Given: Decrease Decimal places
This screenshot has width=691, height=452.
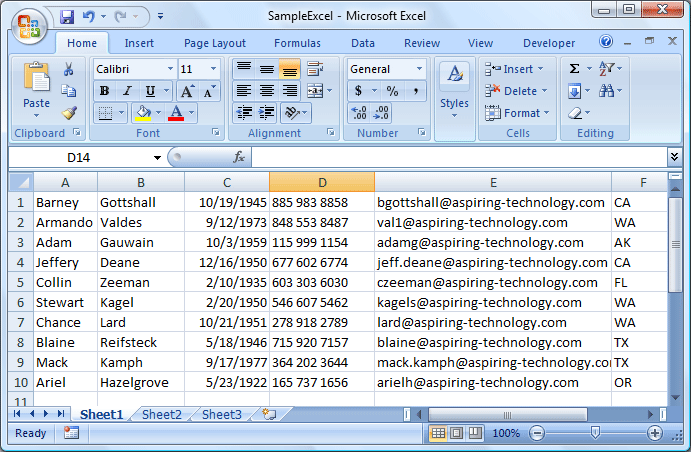Looking at the screenshot, I should point(381,113).
